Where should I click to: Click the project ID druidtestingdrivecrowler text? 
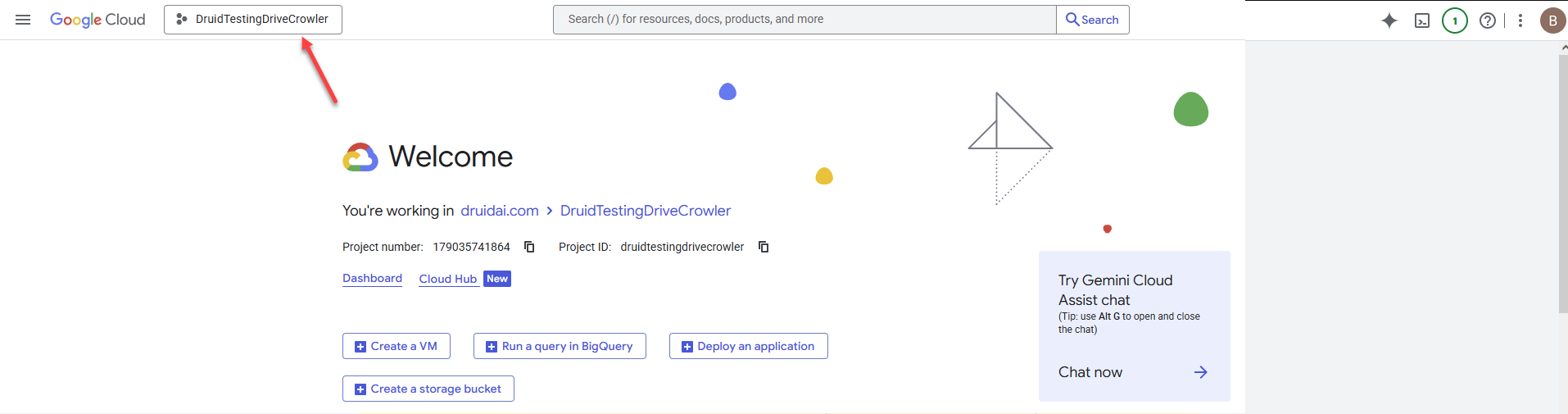[x=682, y=247]
